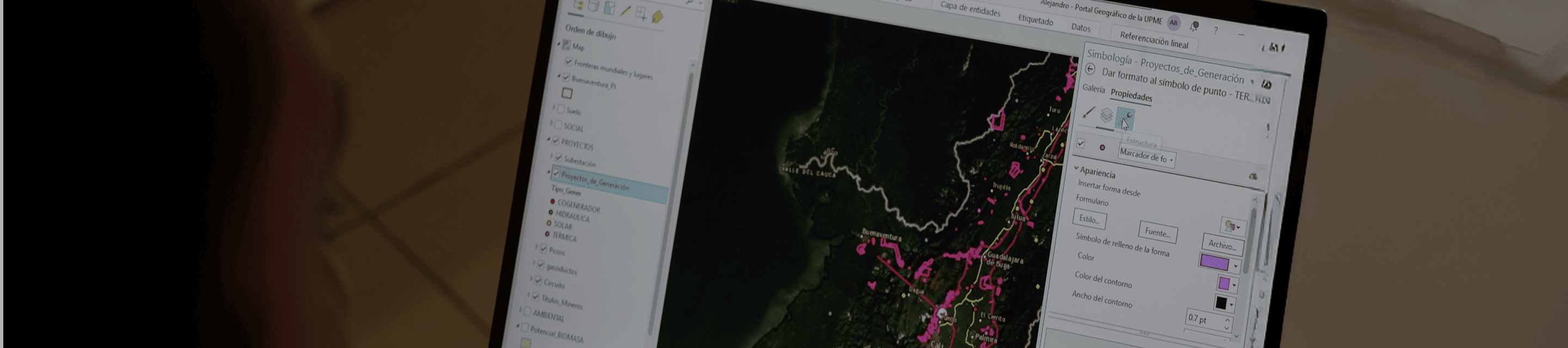The image size is (1568, 348).
Task: Open the shape insert icon dropdown
Action: click(1232, 227)
